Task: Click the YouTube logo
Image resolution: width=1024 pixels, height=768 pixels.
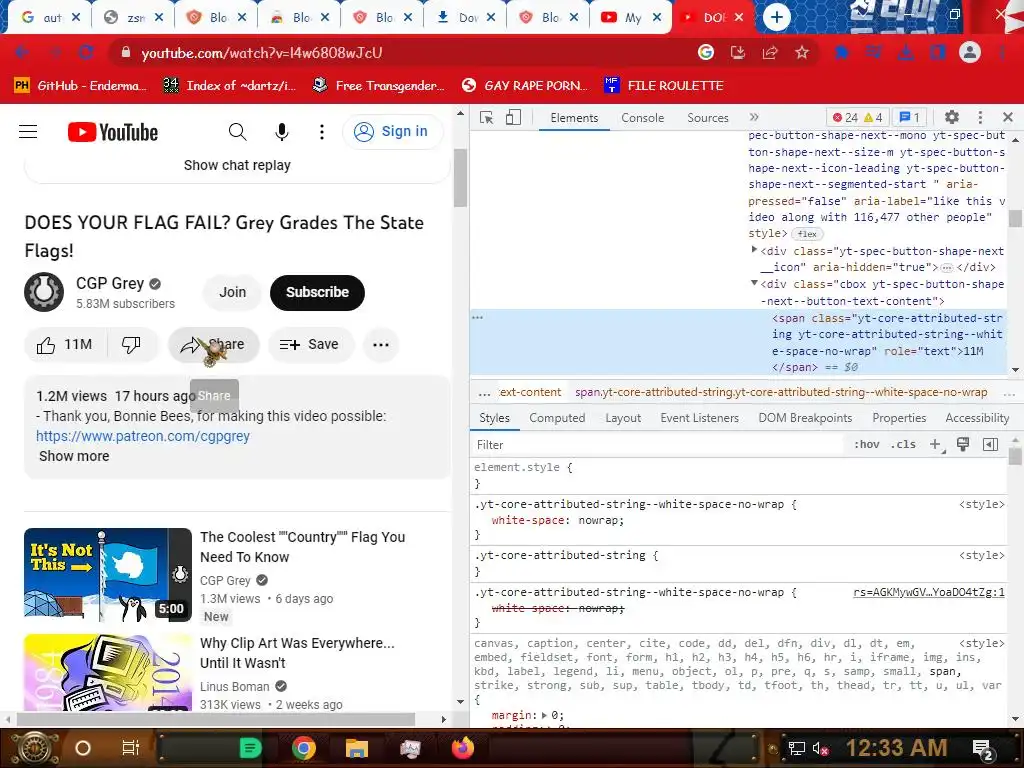Action: pyautogui.click(x=113, y=132)
